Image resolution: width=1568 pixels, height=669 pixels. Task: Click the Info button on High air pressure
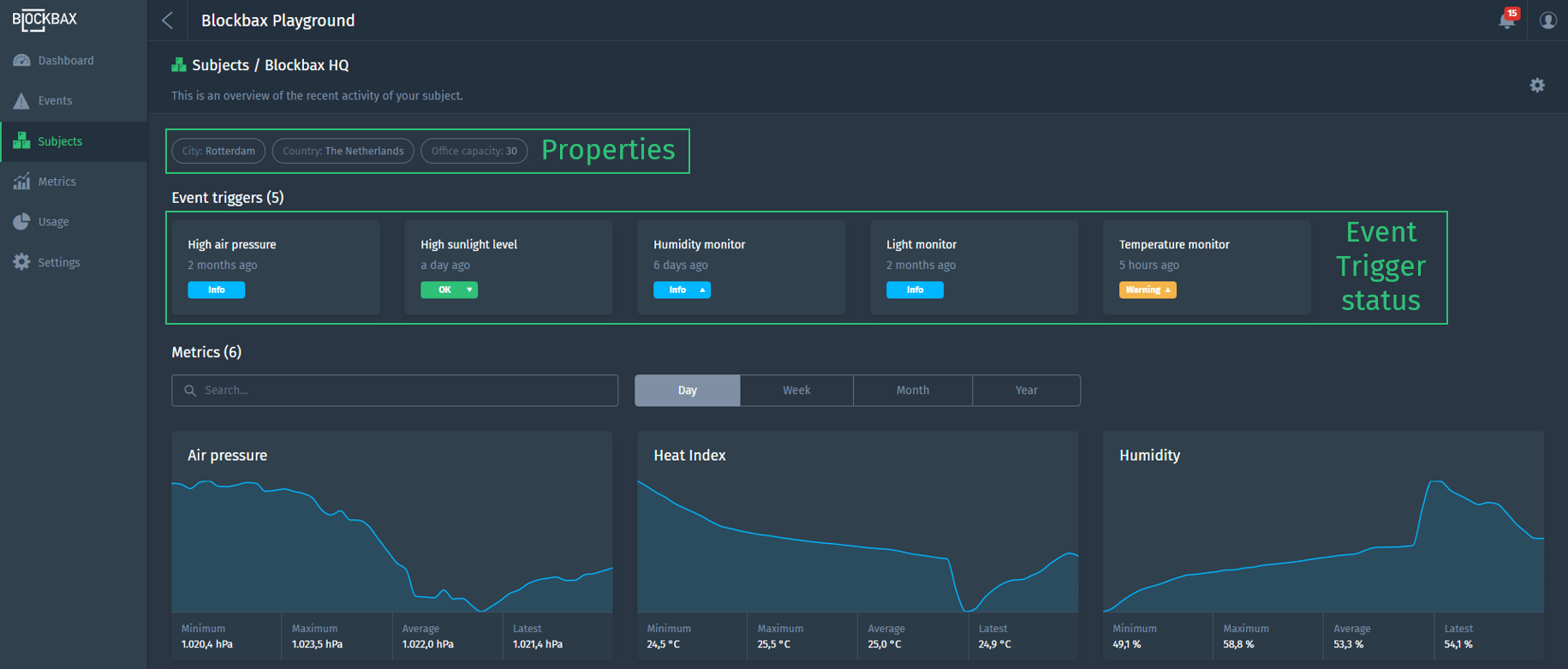pyautogui.click(x=216, y=290)
